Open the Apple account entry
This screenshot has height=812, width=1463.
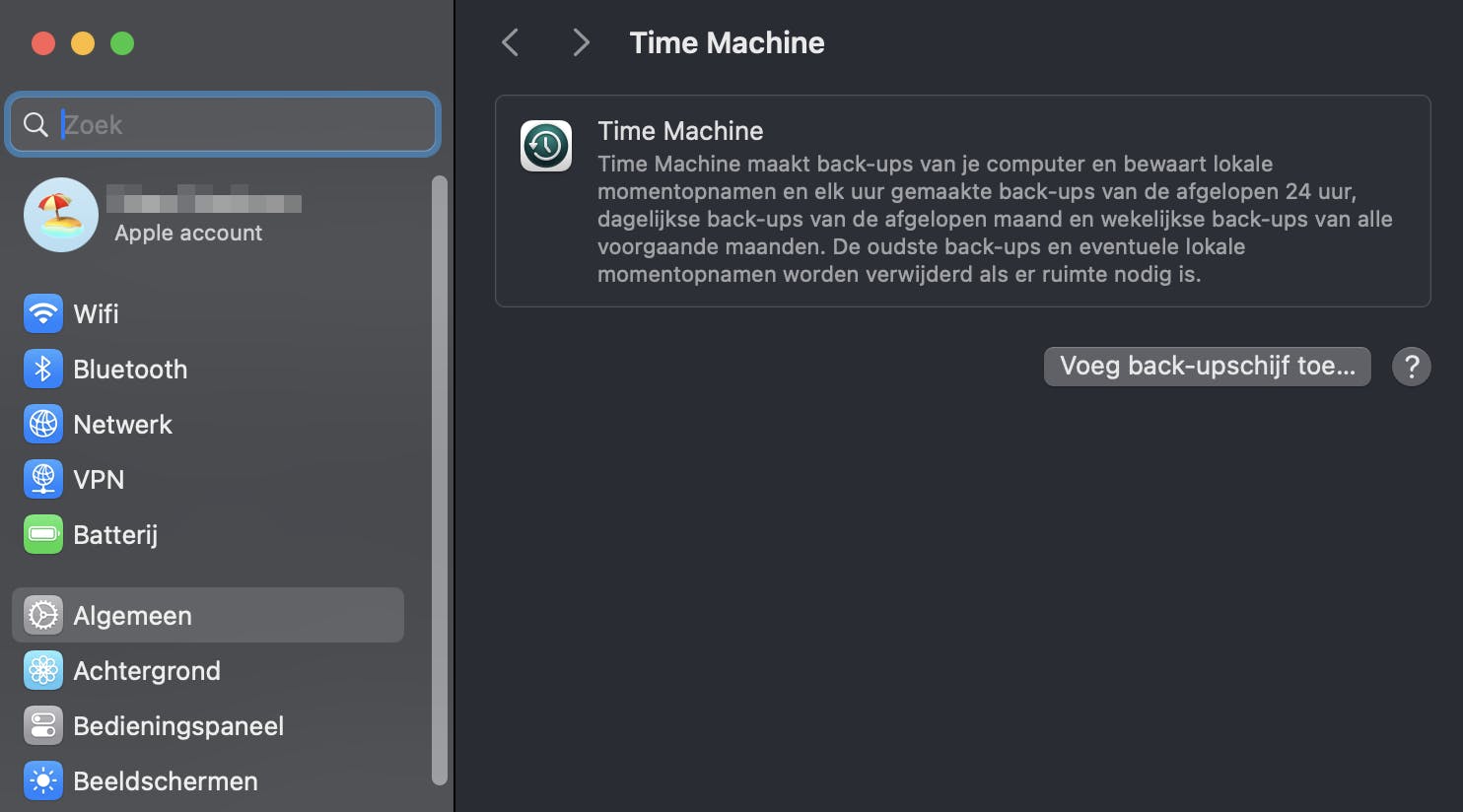tap(188, 233)
